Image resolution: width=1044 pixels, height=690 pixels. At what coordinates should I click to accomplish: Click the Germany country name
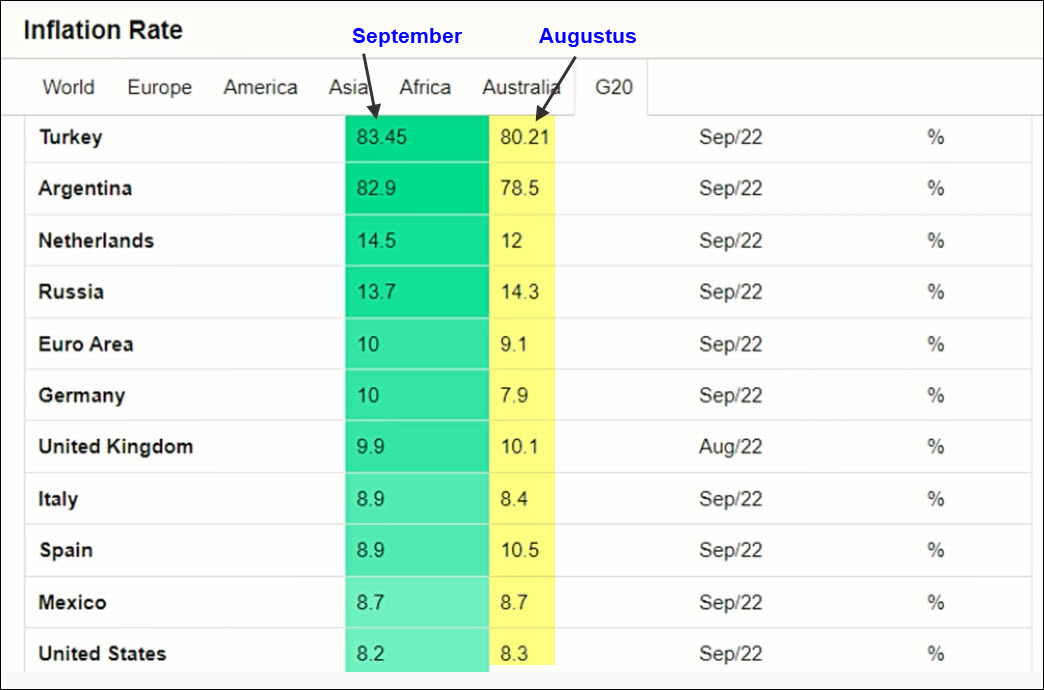click(82, 395)
